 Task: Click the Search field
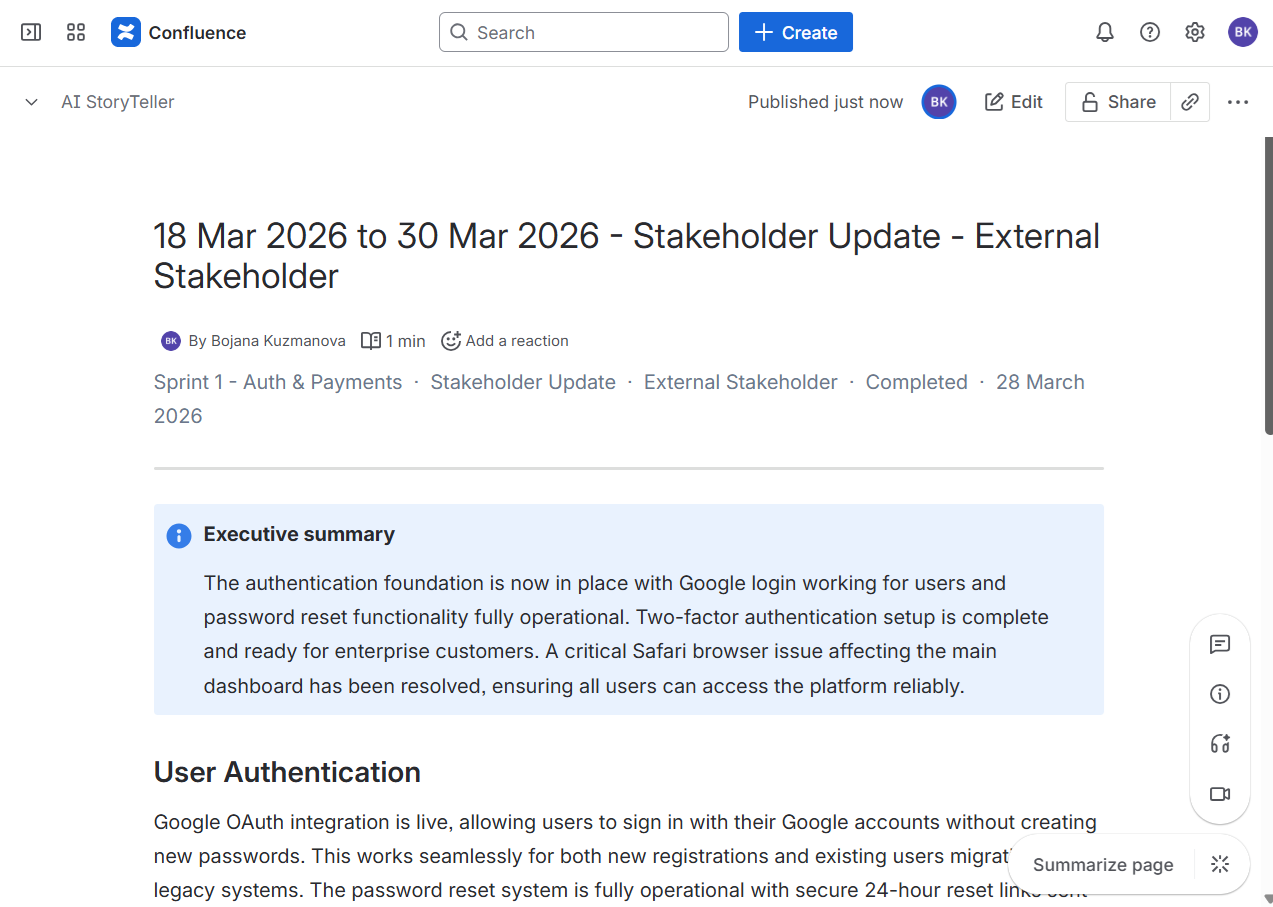[x=584, y=32]
